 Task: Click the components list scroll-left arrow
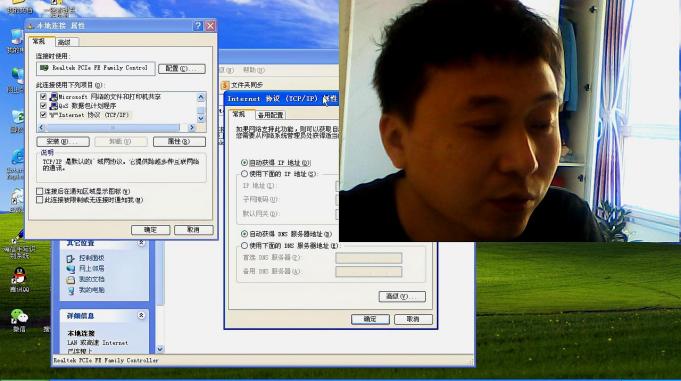point(41,127)
